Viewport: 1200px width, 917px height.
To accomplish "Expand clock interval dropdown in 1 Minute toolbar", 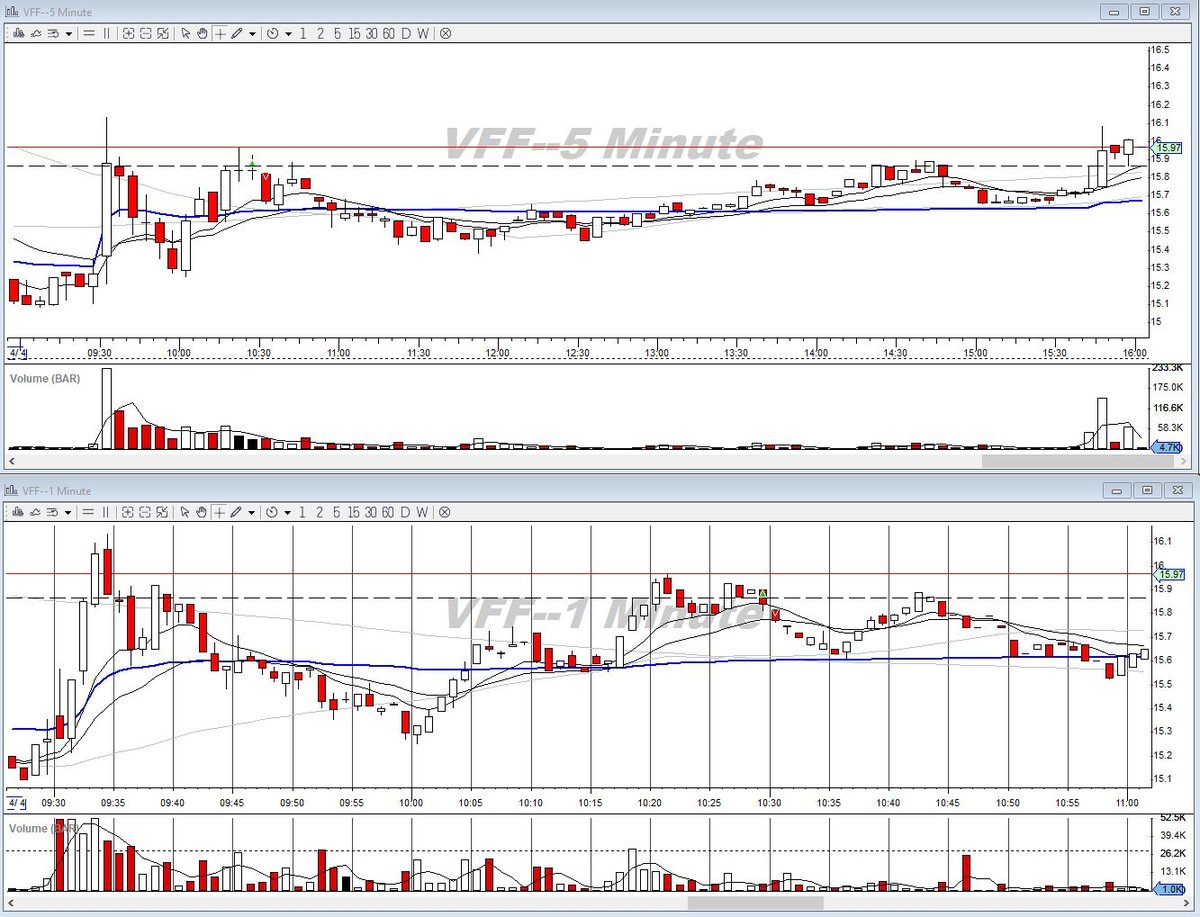I will click(x=288, y=512).
